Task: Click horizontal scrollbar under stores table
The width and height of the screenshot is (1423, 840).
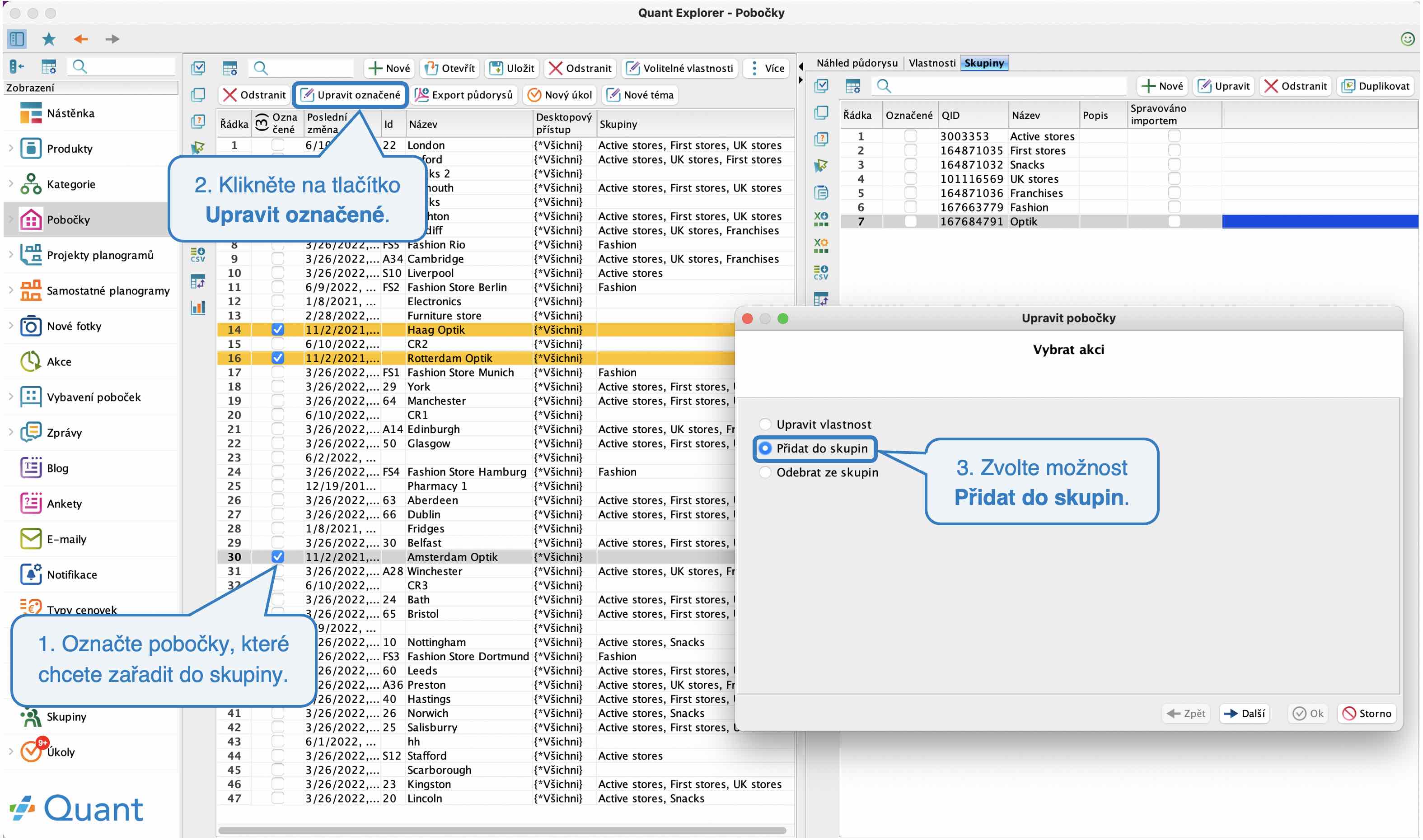Action: pos(502,831)
